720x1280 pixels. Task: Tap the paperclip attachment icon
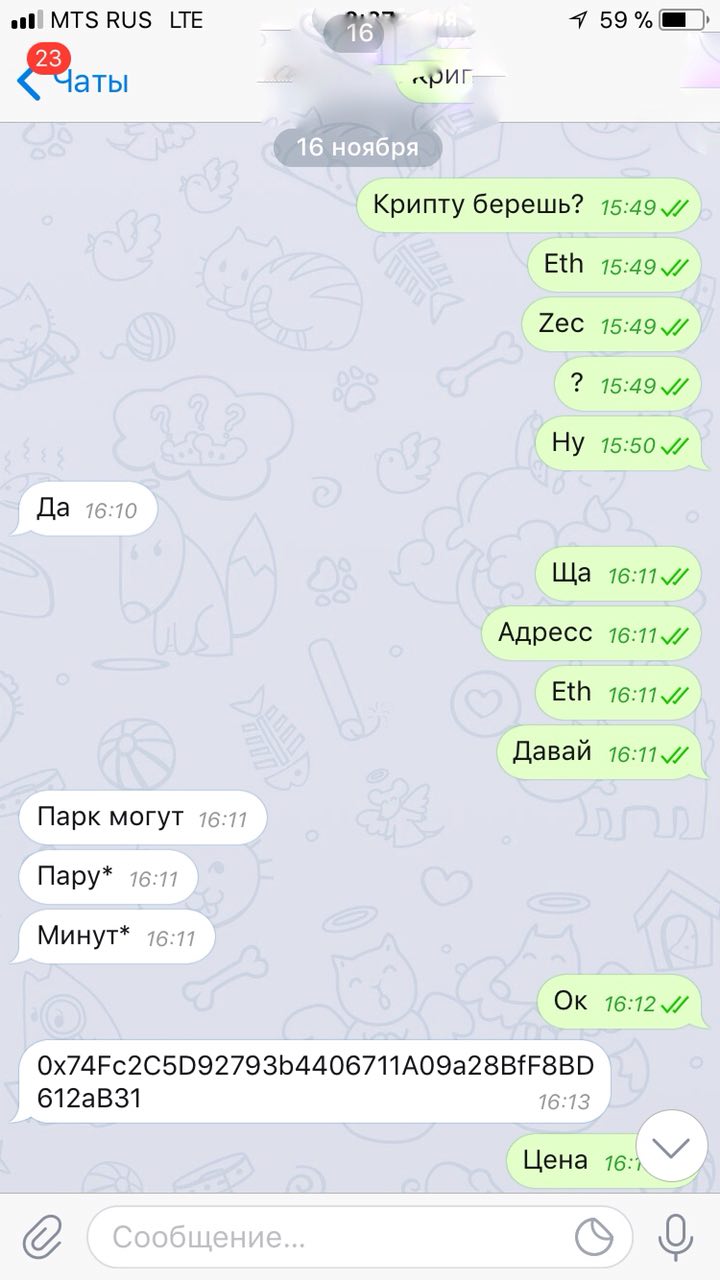click(x=42, y=1237)
